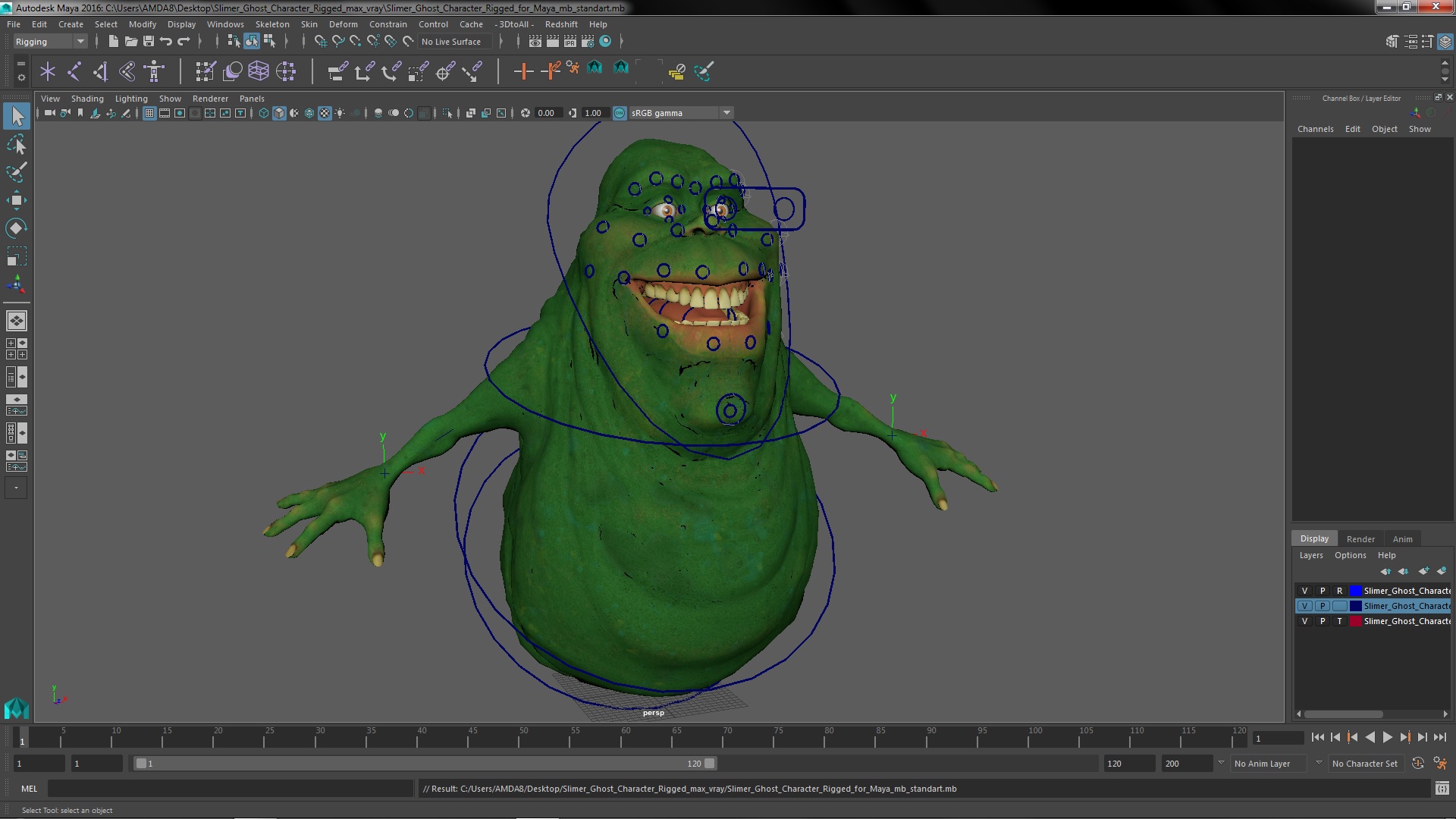Click the Quick Rig humanoid shelf icon

154,72
